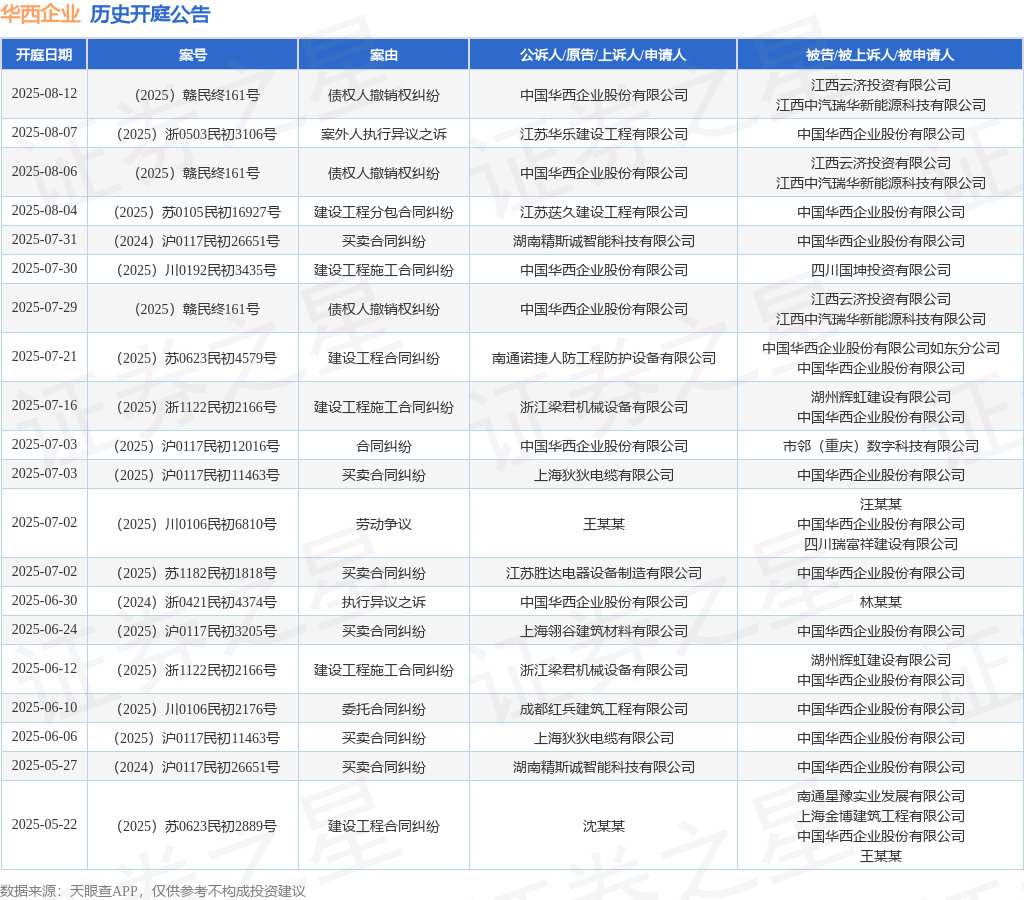Click defendant 汪某某

coord(880,504)
